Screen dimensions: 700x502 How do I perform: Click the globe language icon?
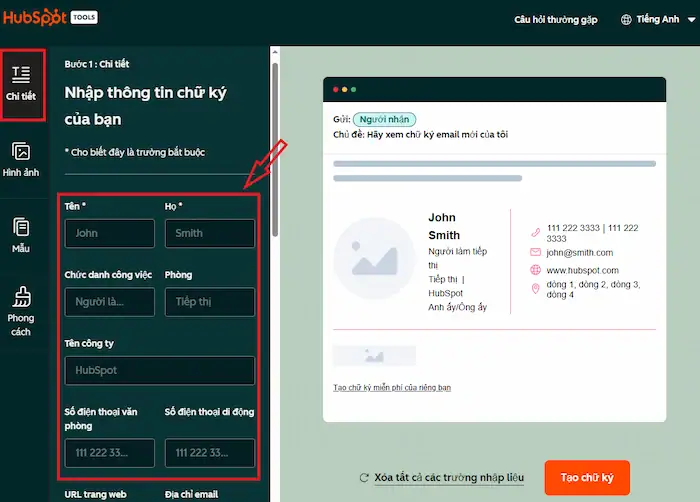click(627, 19)
